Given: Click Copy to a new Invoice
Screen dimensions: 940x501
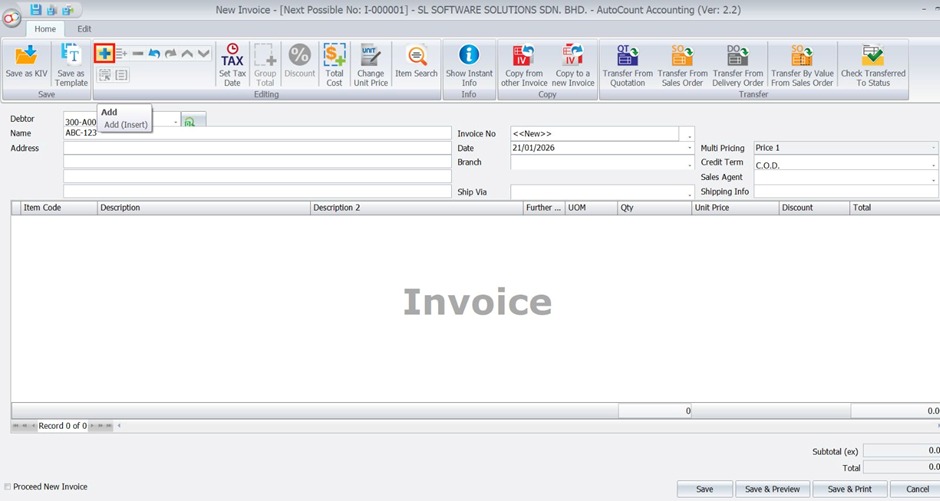Looking at the screenshot, I should coord(573,64).
